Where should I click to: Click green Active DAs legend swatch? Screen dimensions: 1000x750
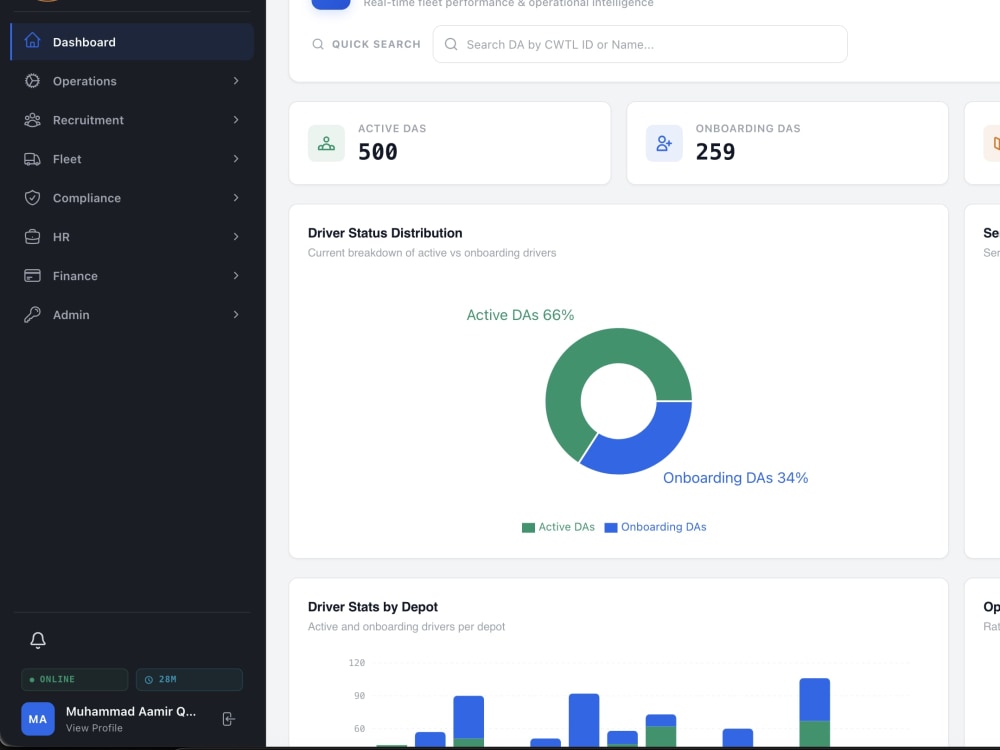click(528, 527)
